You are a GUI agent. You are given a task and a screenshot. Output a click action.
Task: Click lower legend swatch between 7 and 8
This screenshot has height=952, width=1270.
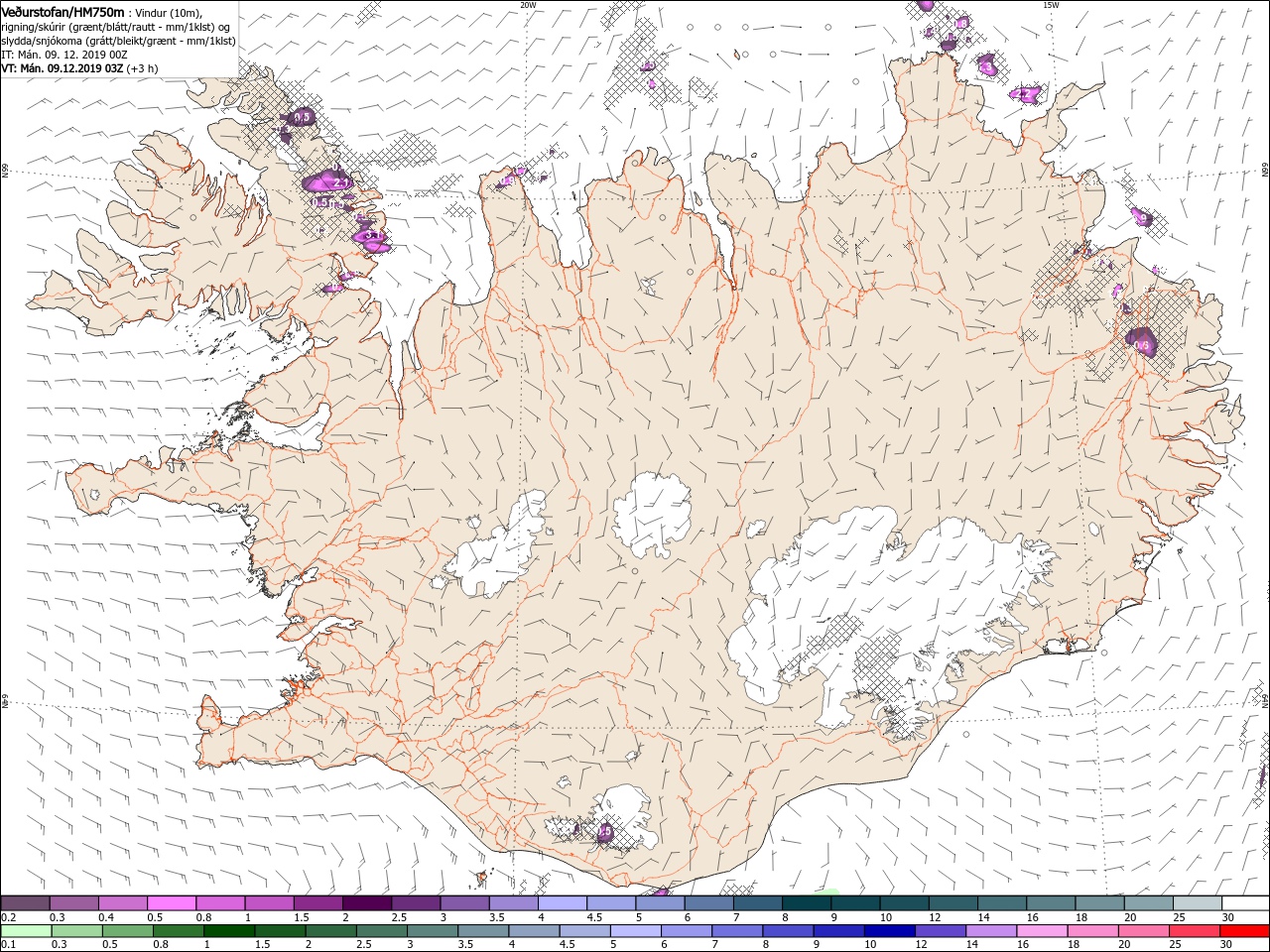tap(736, 932)
